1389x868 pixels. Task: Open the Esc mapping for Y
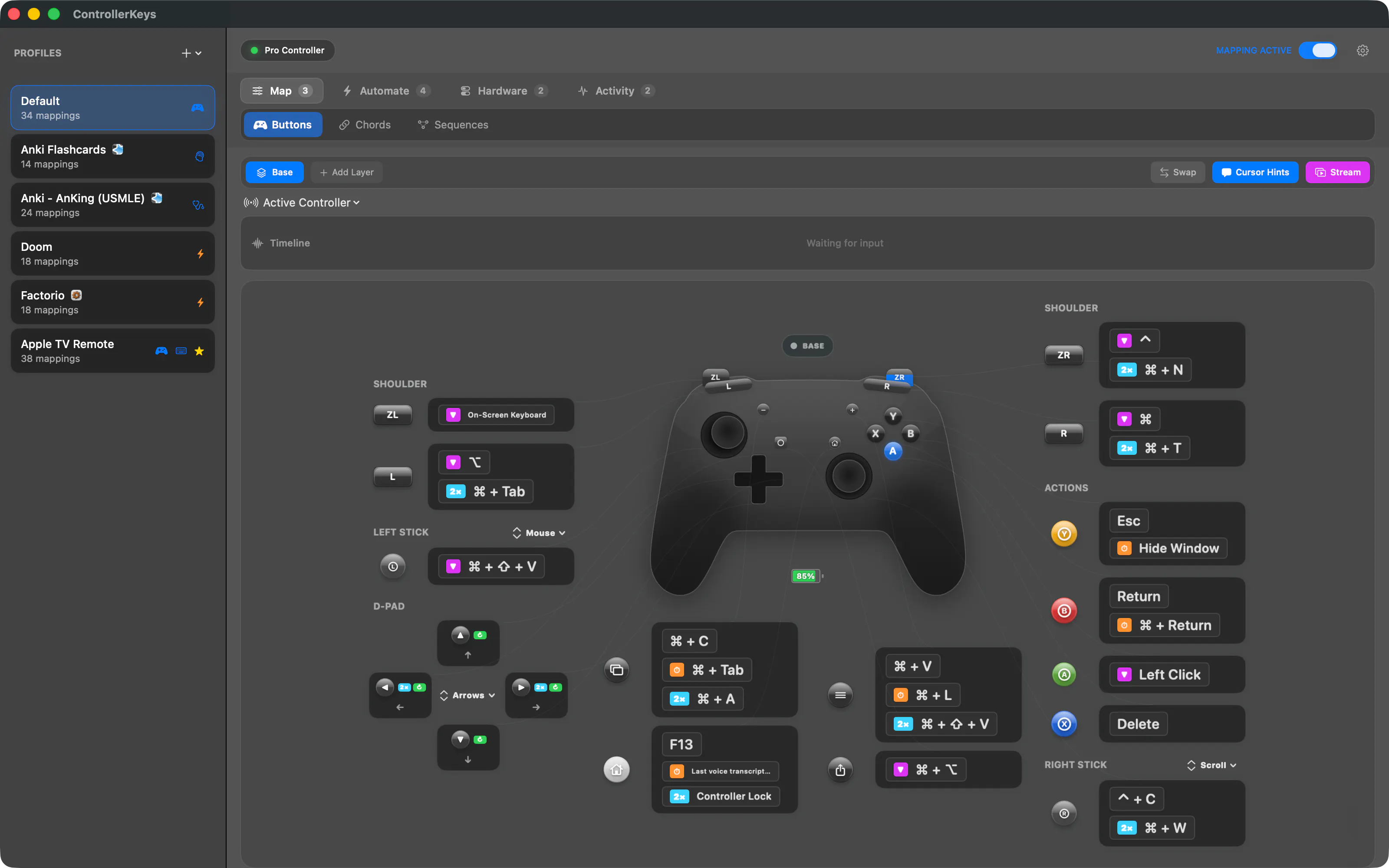click(x=1129, y=521)
